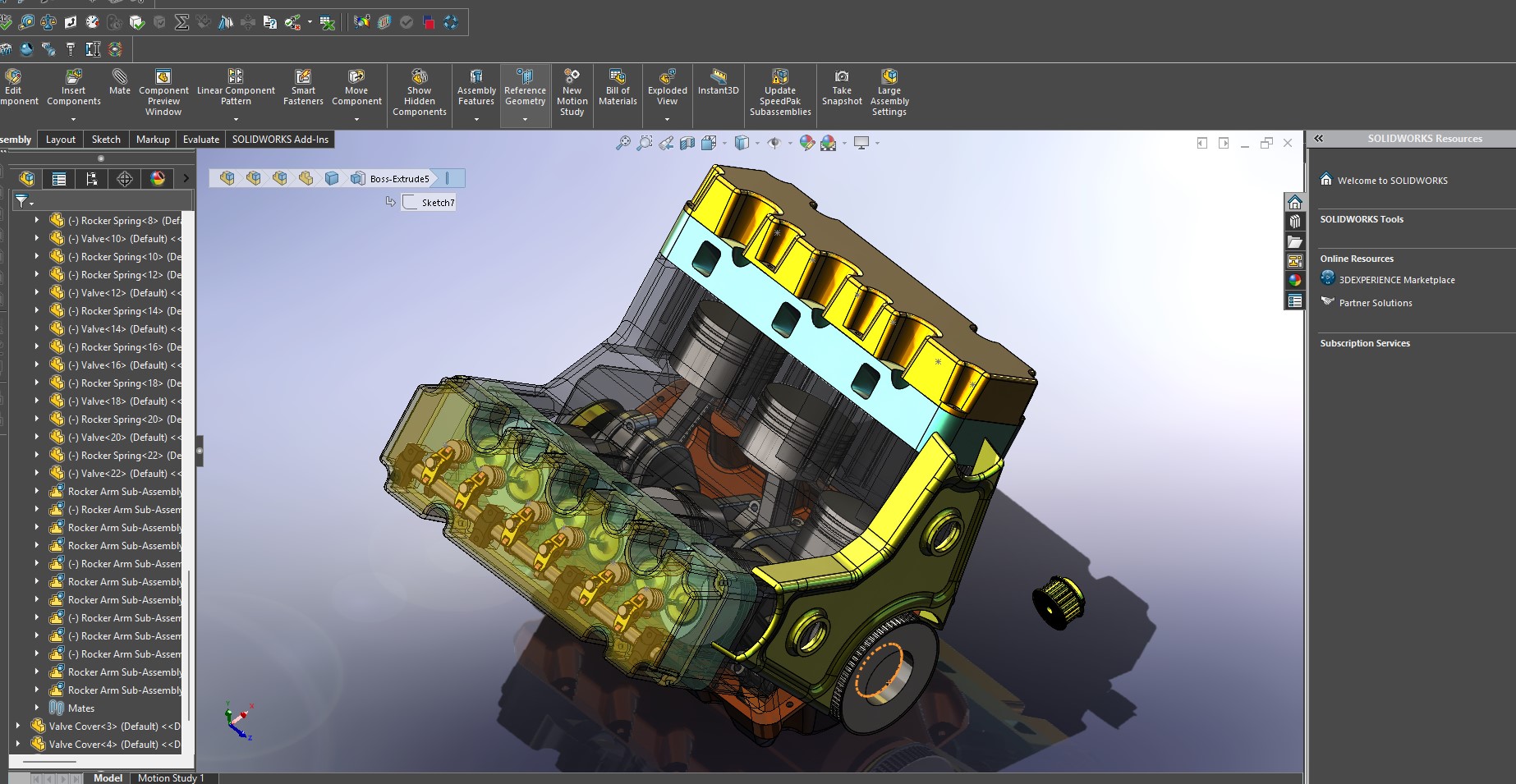The width and height of the screenshot is (1516, 784).
Task: Activate Smart Fasteners
Action: tap(303, 86)
